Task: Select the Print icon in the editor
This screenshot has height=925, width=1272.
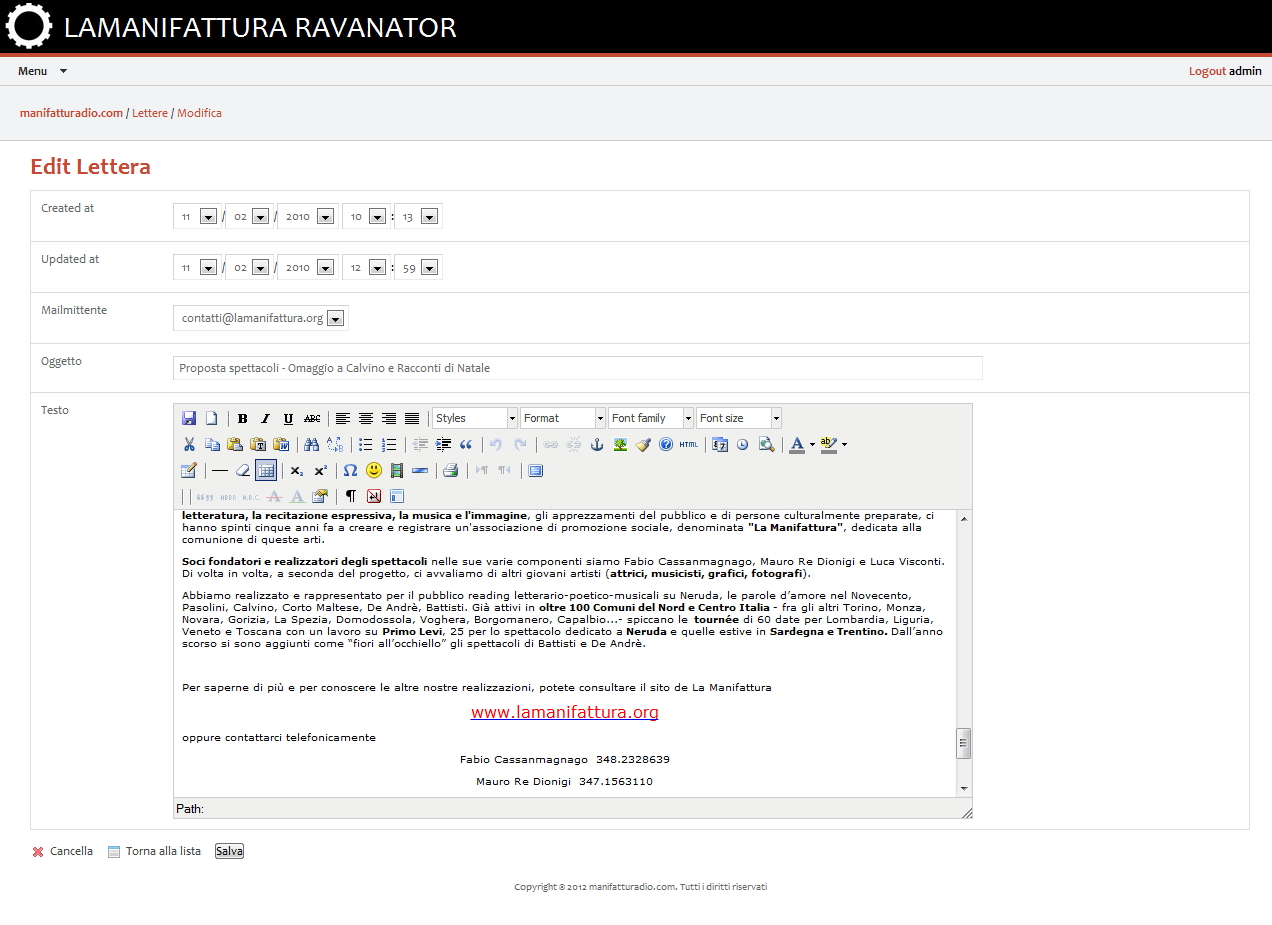Action: coord(448,469)
